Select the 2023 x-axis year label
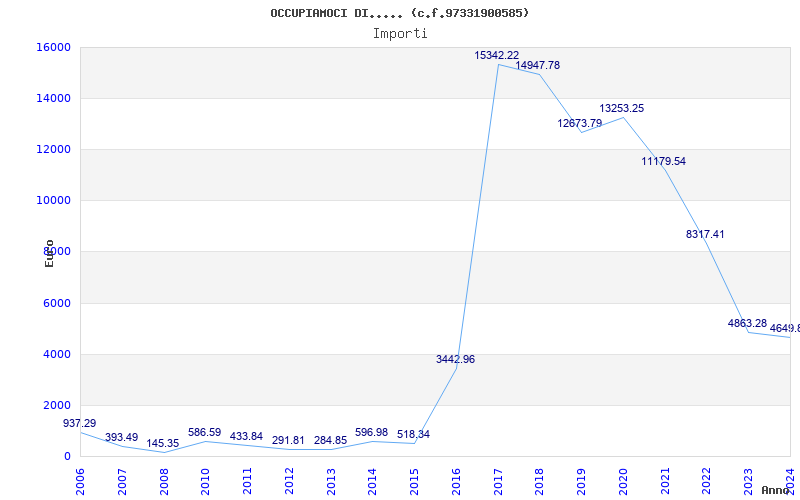 click(x=748, y=481)
